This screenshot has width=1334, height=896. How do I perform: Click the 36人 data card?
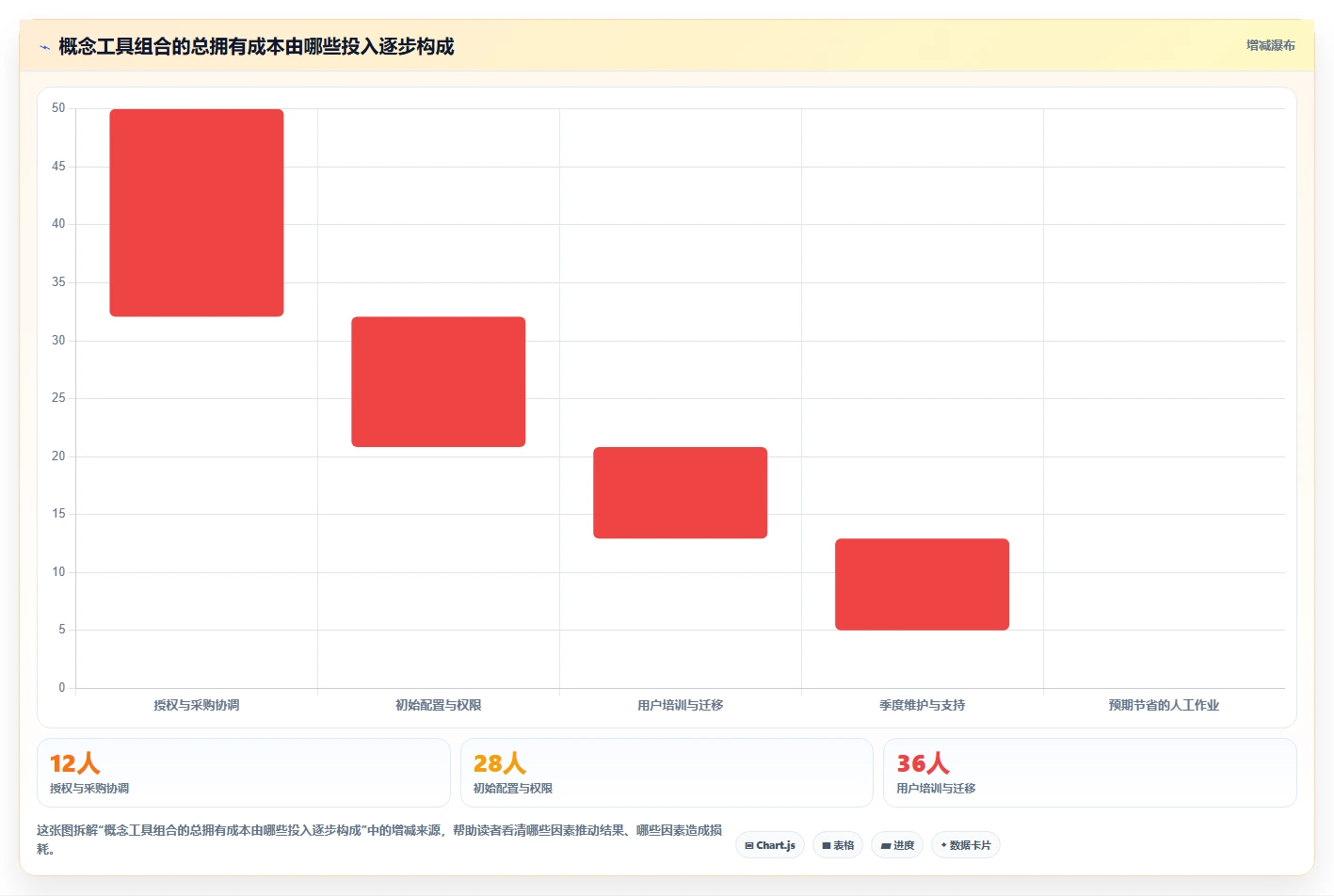[x=1090, y=773]
